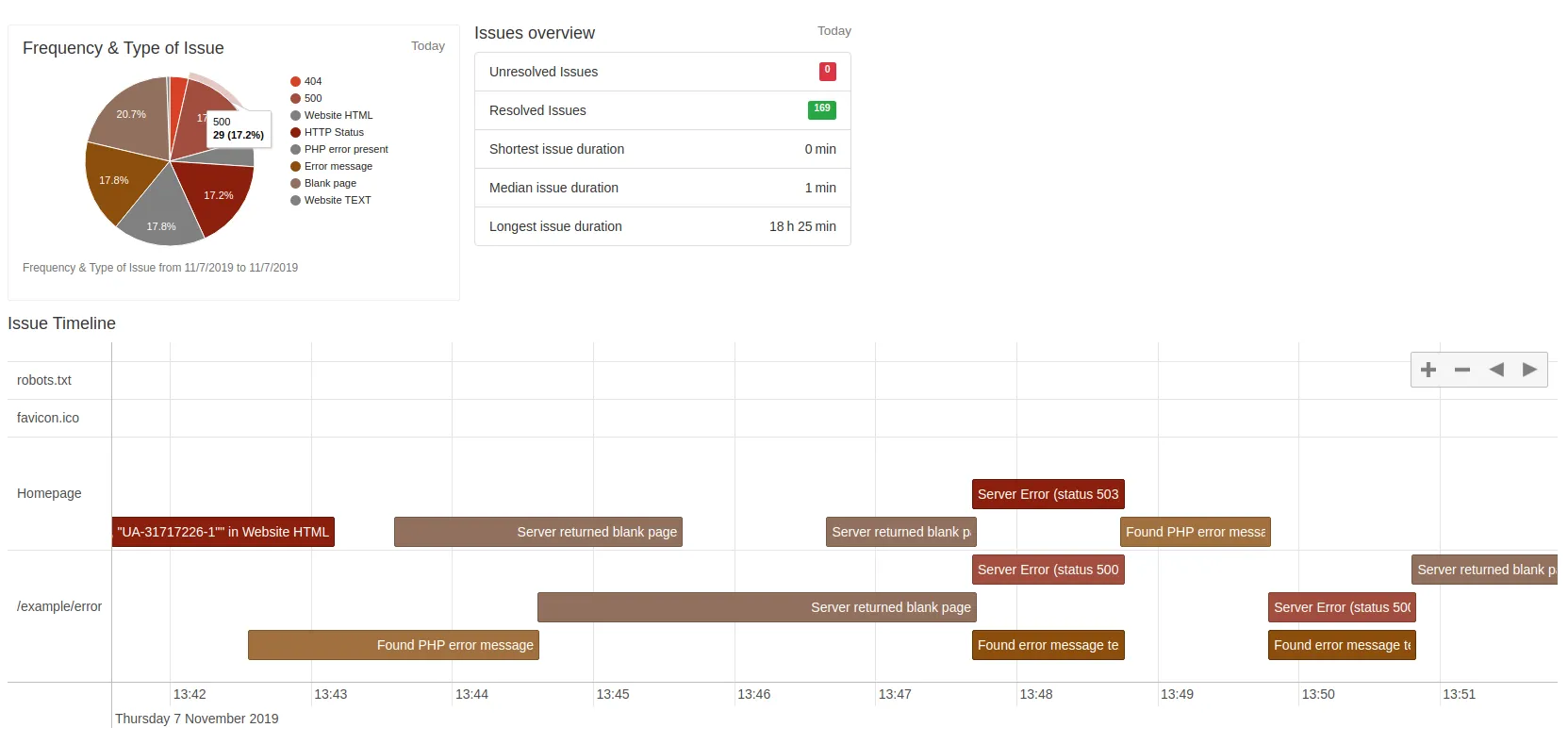Screen dimensions: 1568x744
Task: Click the green resolved issues 169 badge
Action: pos(821,109)
